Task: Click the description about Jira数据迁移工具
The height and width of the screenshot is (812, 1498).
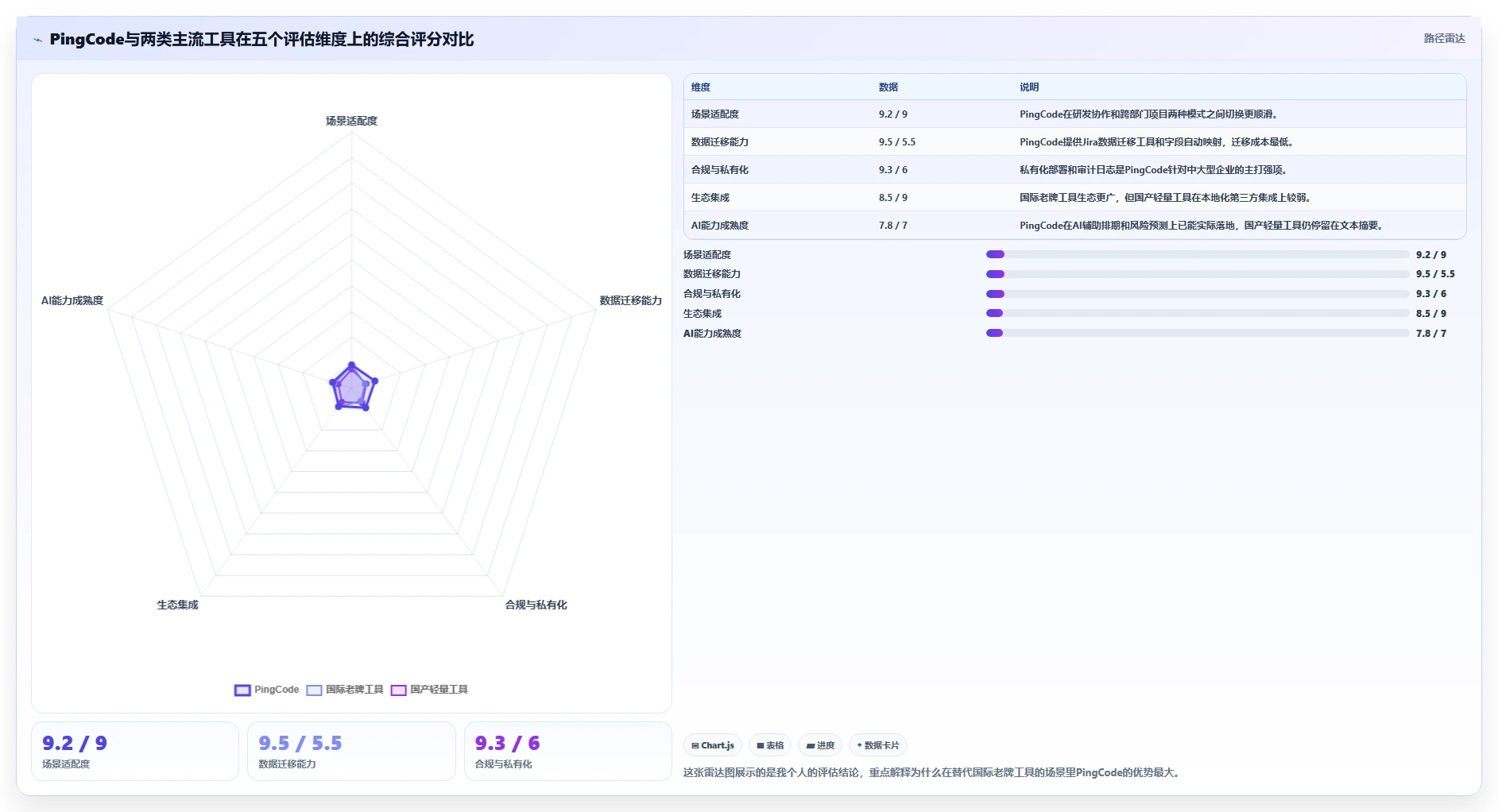Action: click(x=1157, y=142)
